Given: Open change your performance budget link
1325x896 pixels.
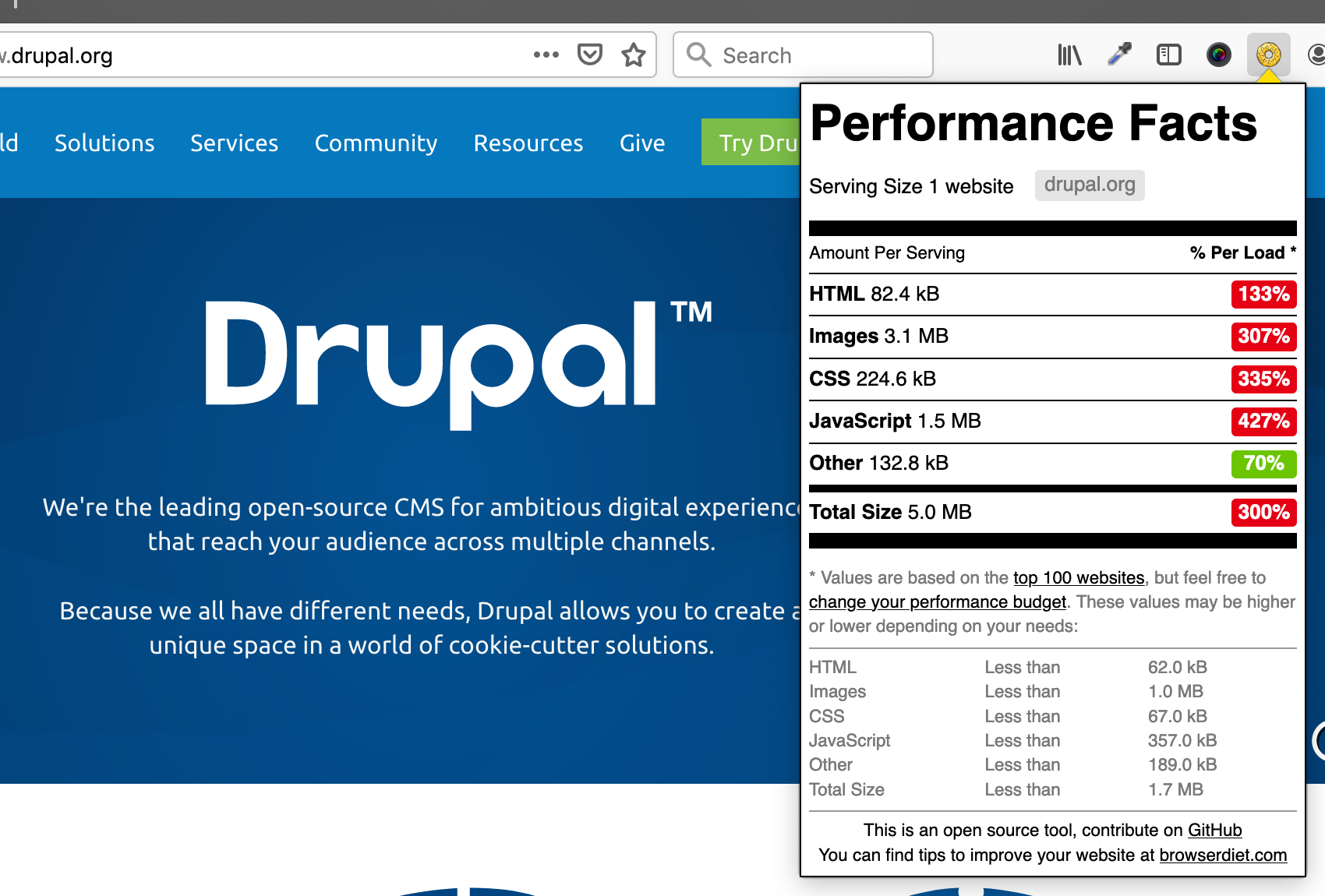Looking at the screenshot, I should pyautogui.click(x=937, y=602).
